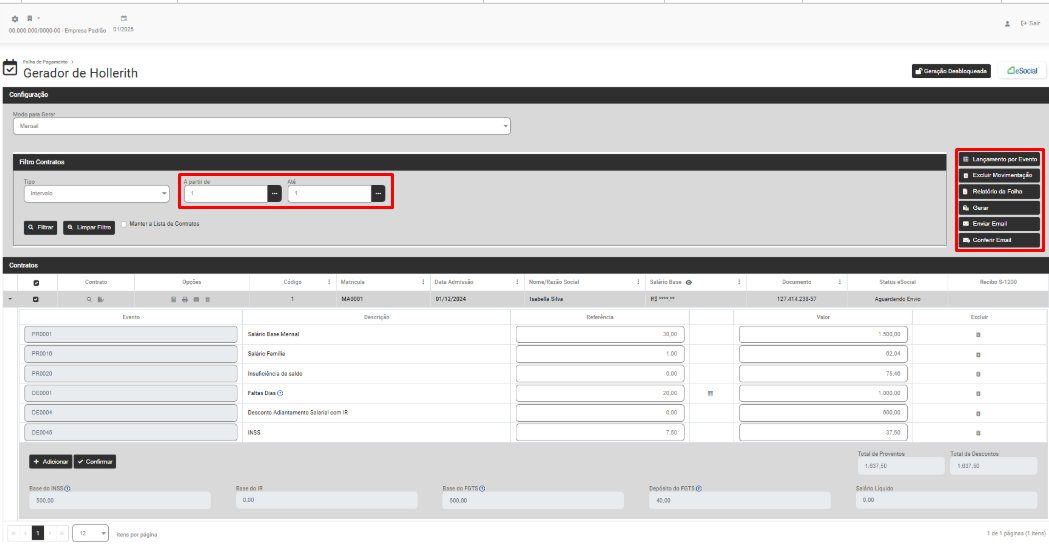Delete the Salário Base Mensal event row
Image resolution: width=1049 pixels, height=552 pixels.
(977, 334)
